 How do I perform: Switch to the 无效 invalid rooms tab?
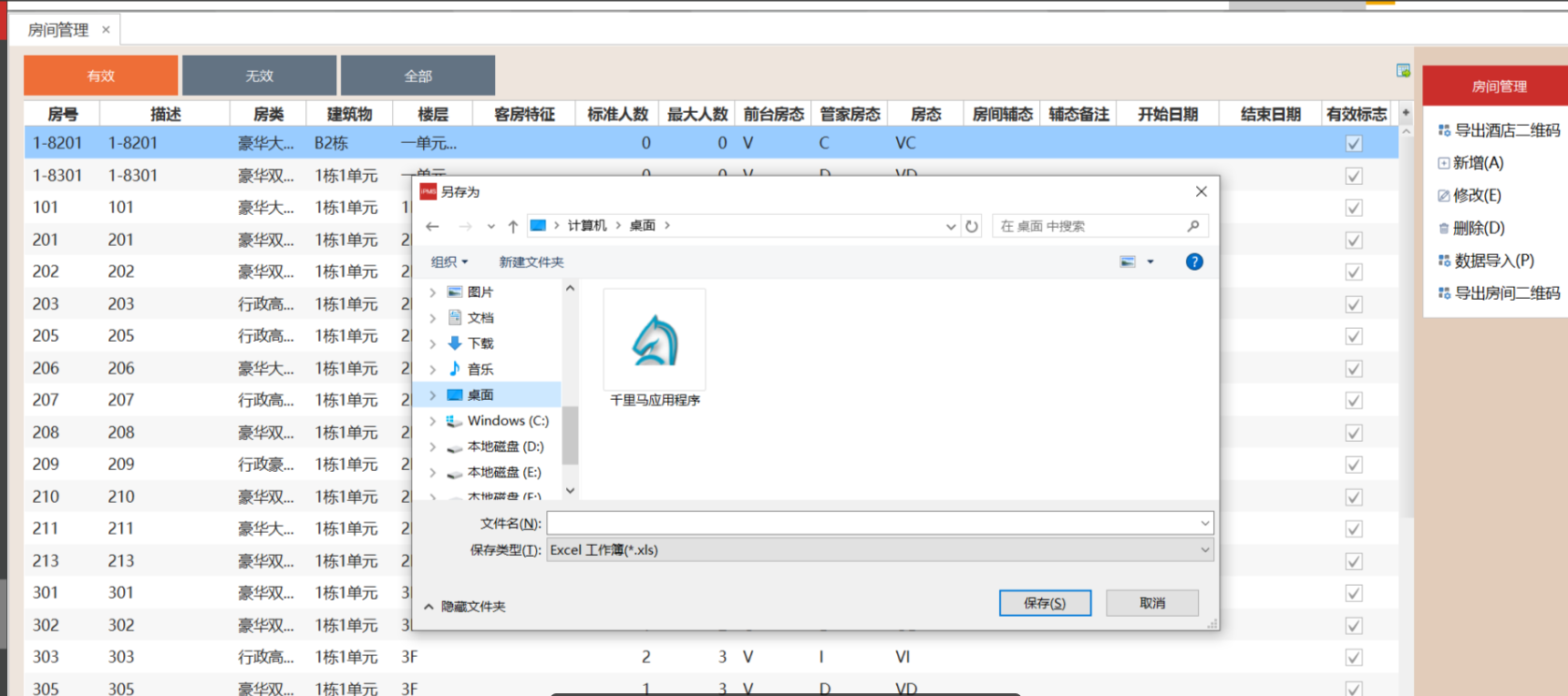(259, 76)
